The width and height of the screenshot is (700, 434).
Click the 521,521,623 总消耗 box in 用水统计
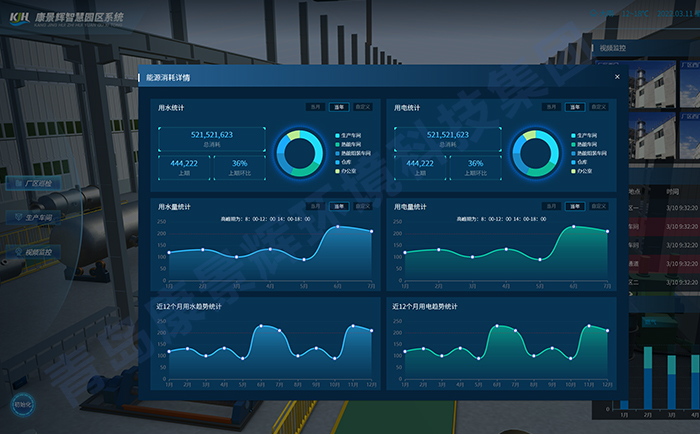[211, 138]
